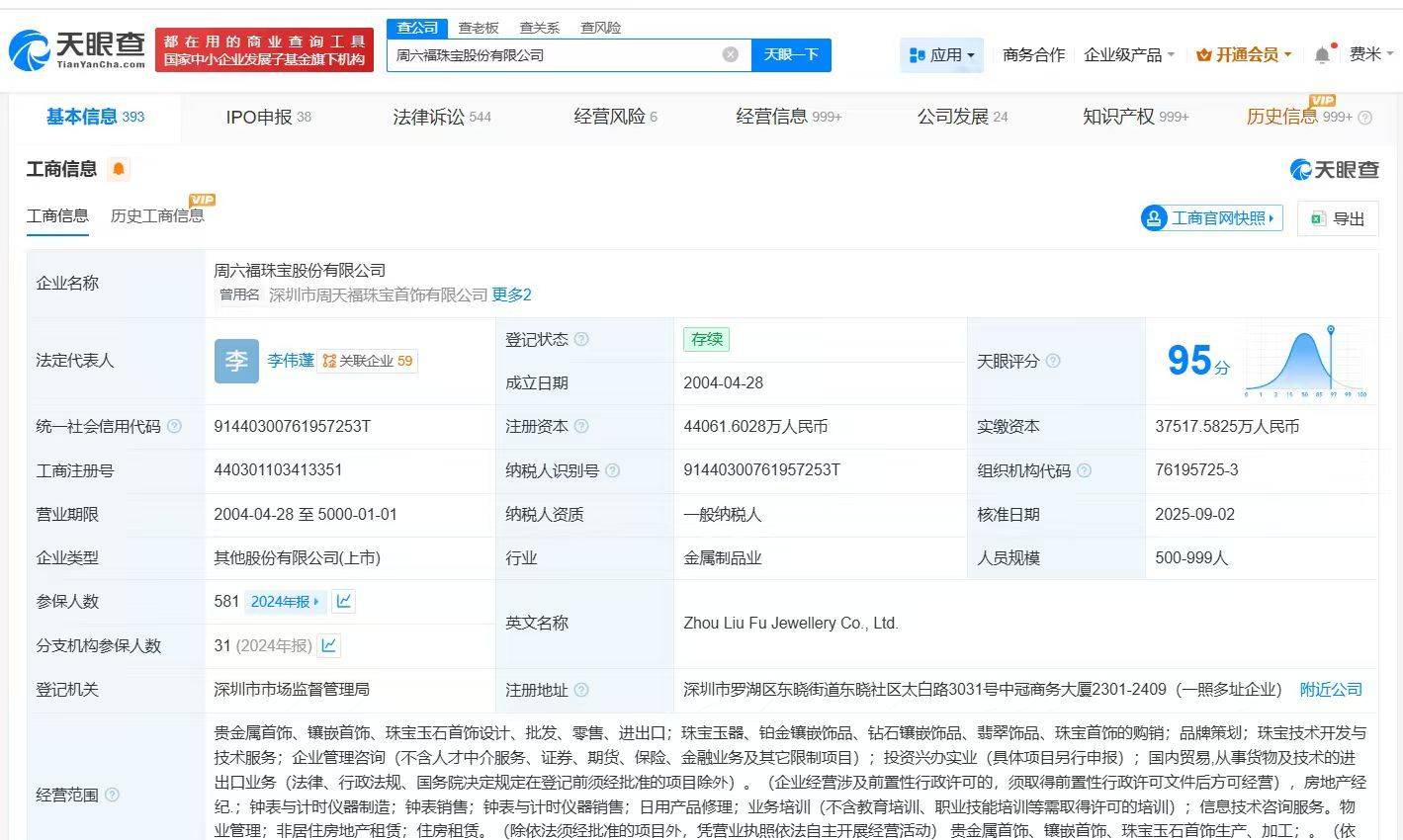Open 商务合作 link in header
Image resolution: width=1403 pixels, height=840 pixels.
(1033, 55)
